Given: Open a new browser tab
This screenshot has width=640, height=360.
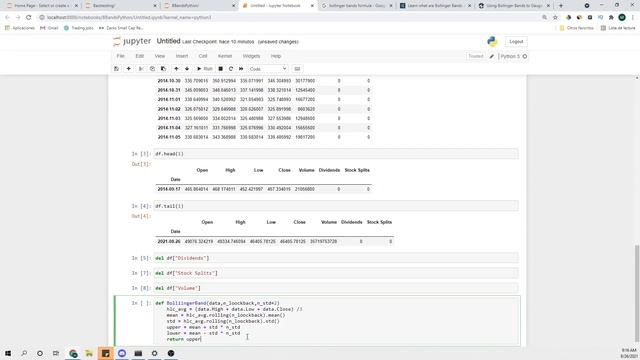Looking at the screenshot, I should point(561,6).
